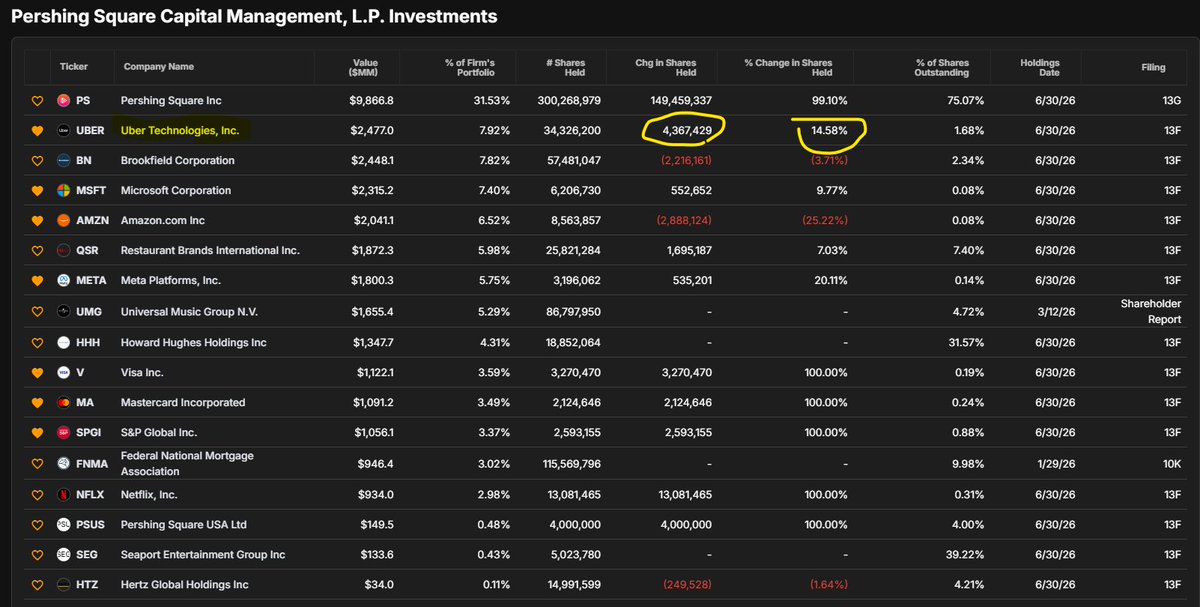The image size is (1200, 607).
Task: Click the Hertz logo icon beside HTZ
Action: click(65, 585)
